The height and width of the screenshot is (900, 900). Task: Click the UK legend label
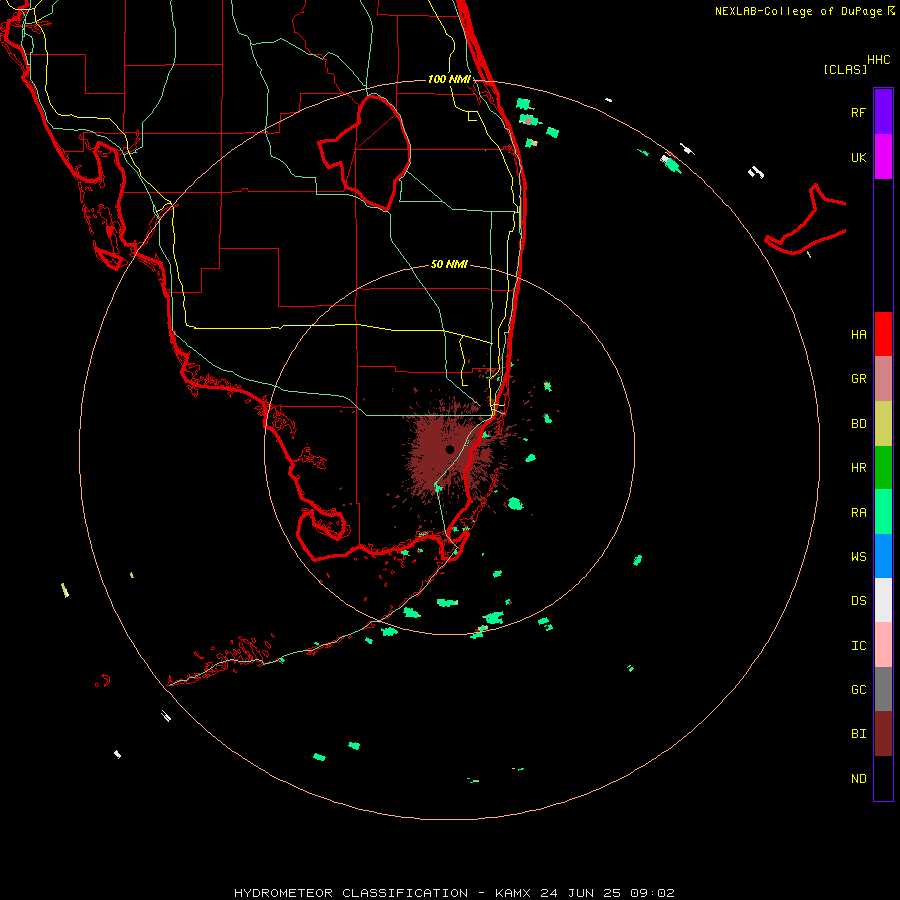coord(858,158)
